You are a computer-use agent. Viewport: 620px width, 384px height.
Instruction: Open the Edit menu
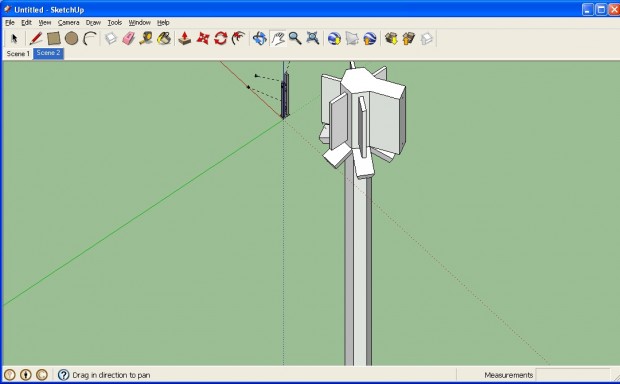point(26,23)
